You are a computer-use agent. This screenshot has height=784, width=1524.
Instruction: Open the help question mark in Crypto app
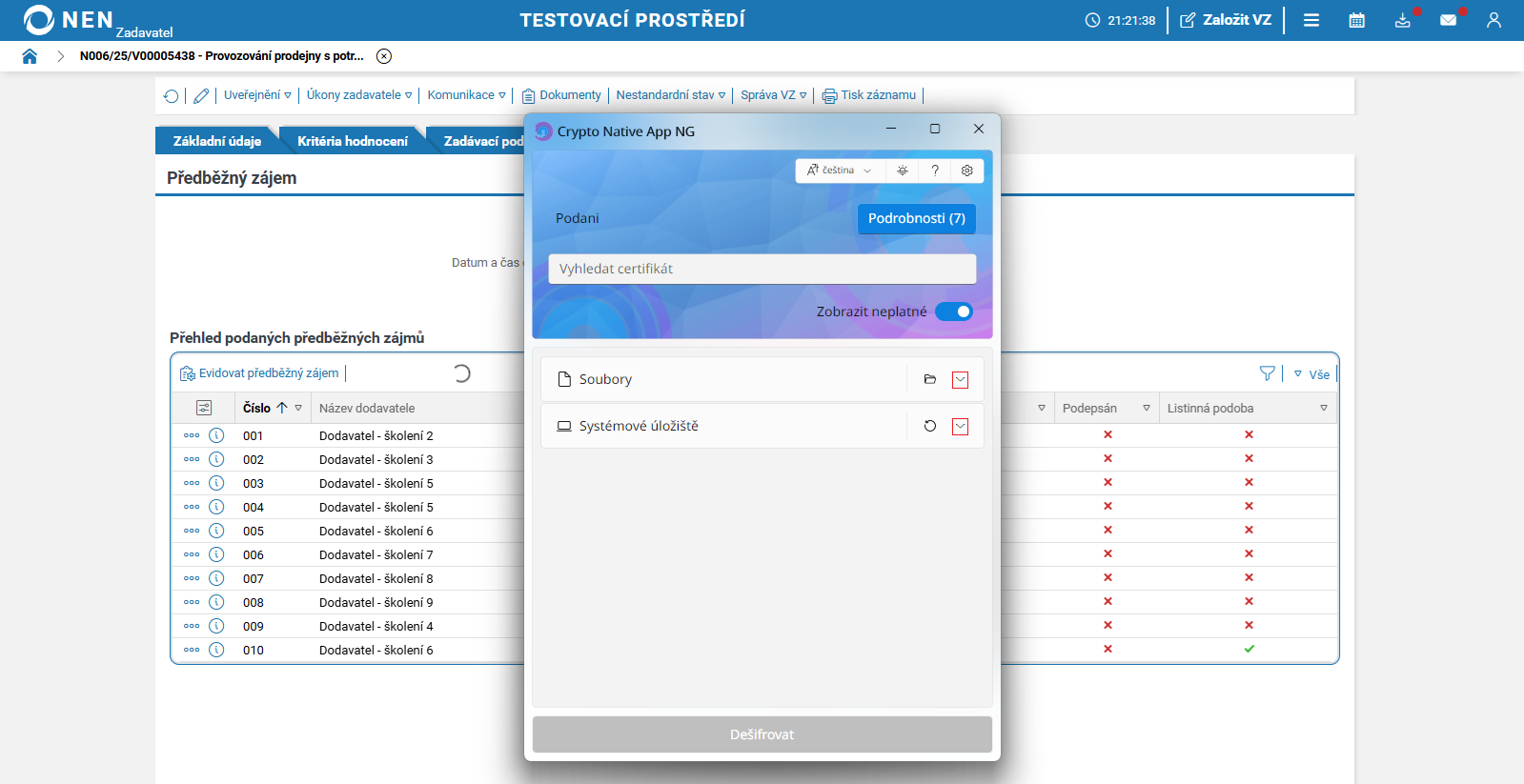pos(935,171)
